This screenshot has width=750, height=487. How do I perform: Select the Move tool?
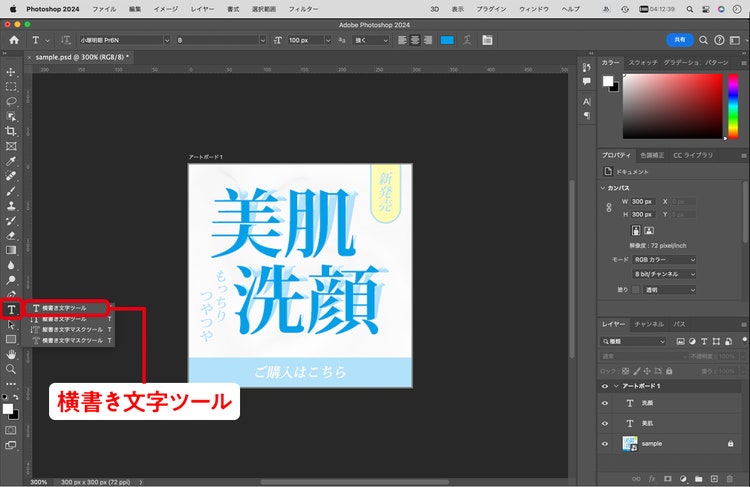coord(11,72)
